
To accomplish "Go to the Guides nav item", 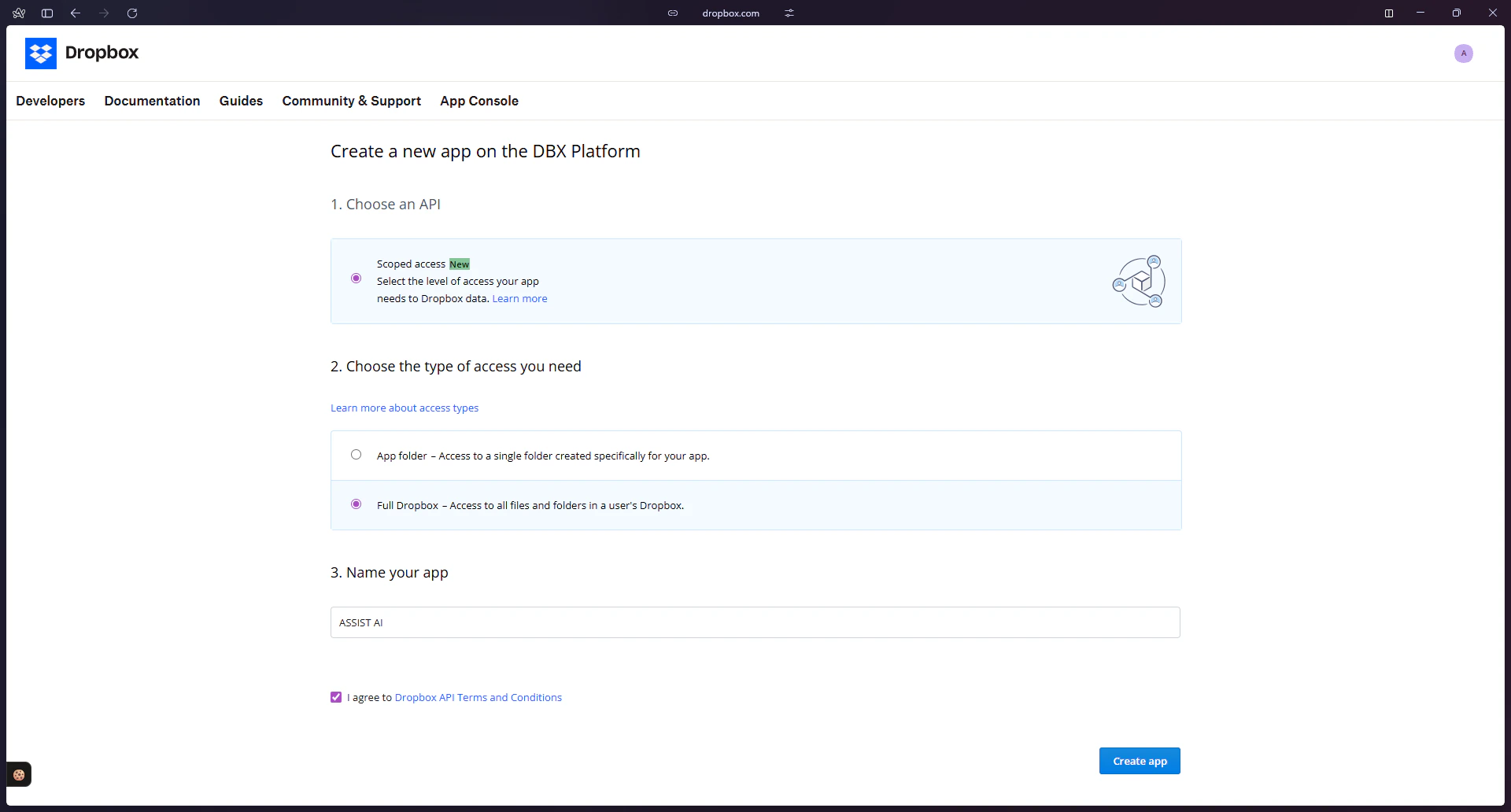I will click(241, 101).
